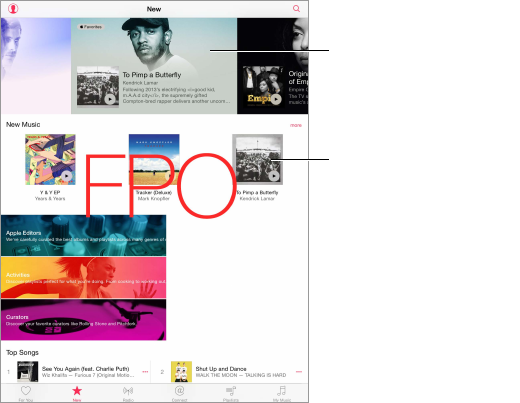Open the account profile icon

tap(13, 8)
